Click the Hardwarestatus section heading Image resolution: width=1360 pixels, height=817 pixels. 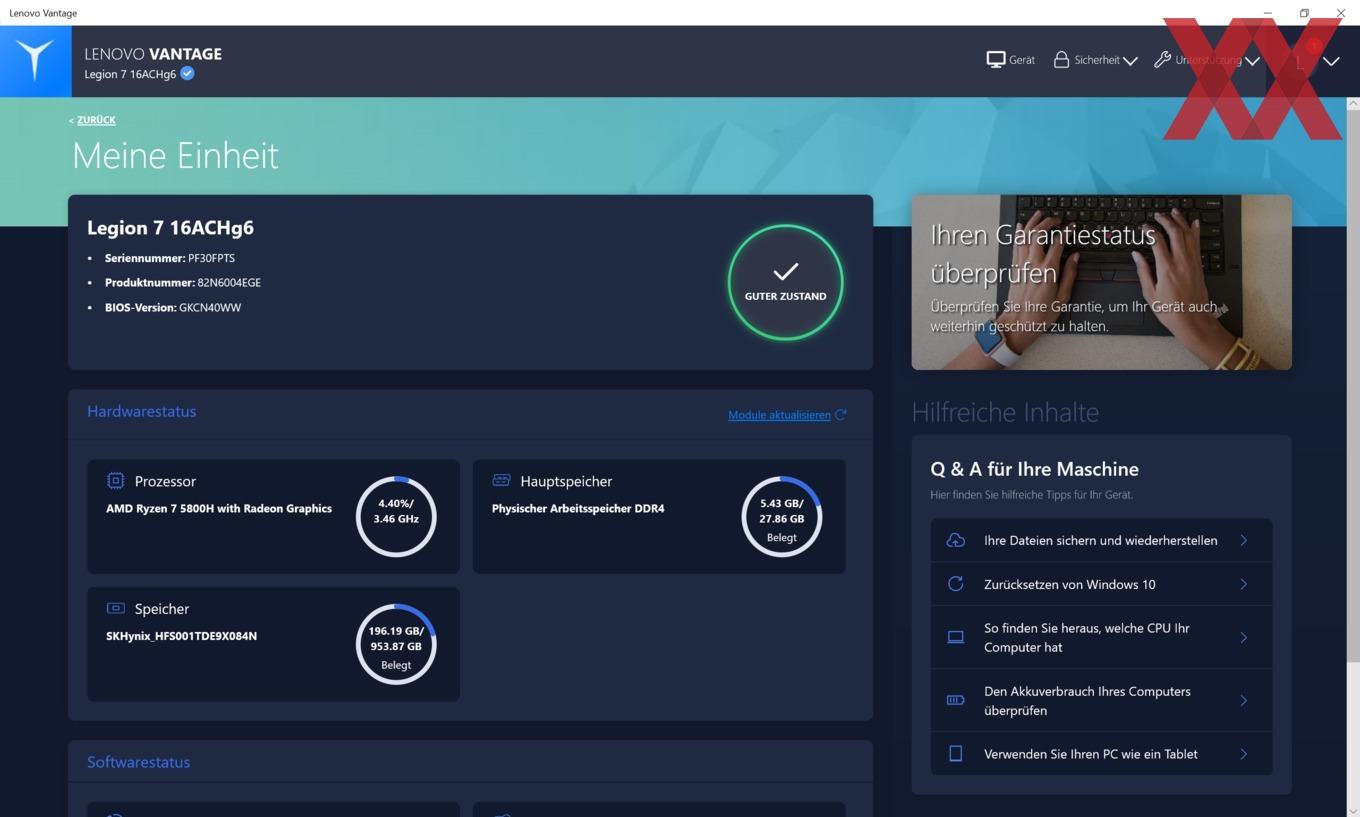point(141,411)
